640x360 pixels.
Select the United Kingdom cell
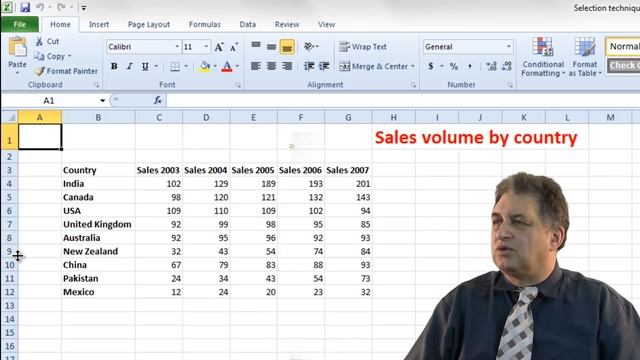(x=98, y=224)
